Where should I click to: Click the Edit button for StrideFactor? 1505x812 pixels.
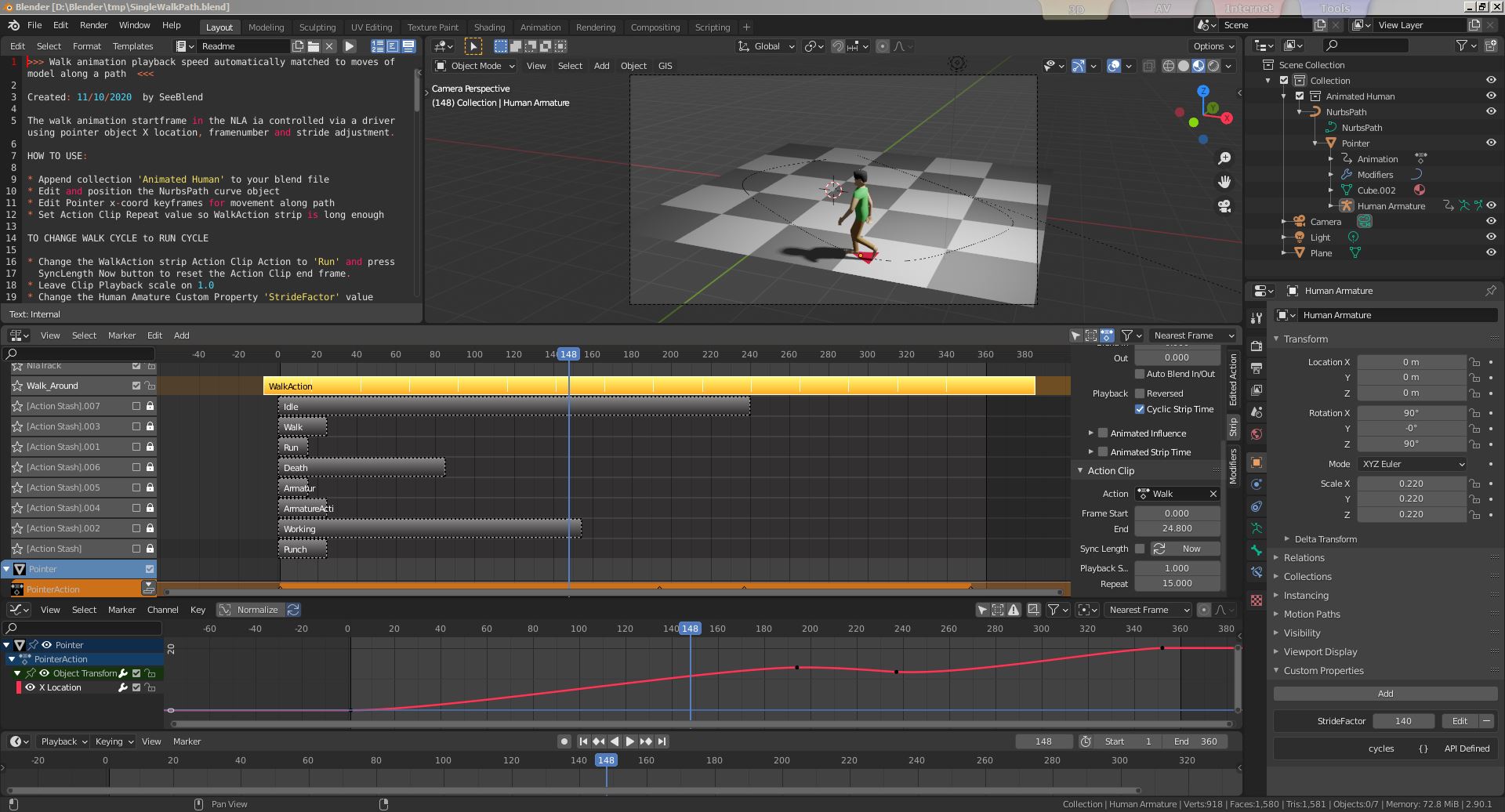pyautogui.click(x=1460, y=721)
